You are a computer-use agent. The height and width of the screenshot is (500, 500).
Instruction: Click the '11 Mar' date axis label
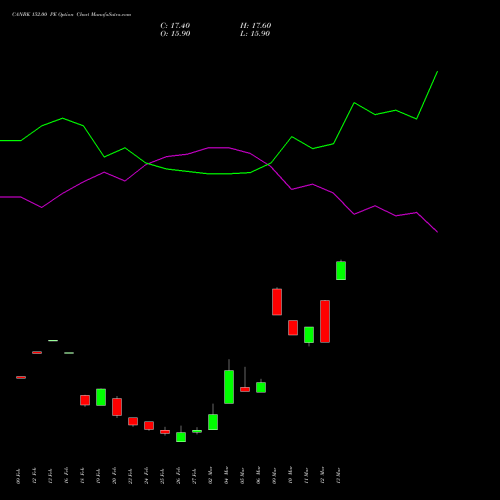306,475
